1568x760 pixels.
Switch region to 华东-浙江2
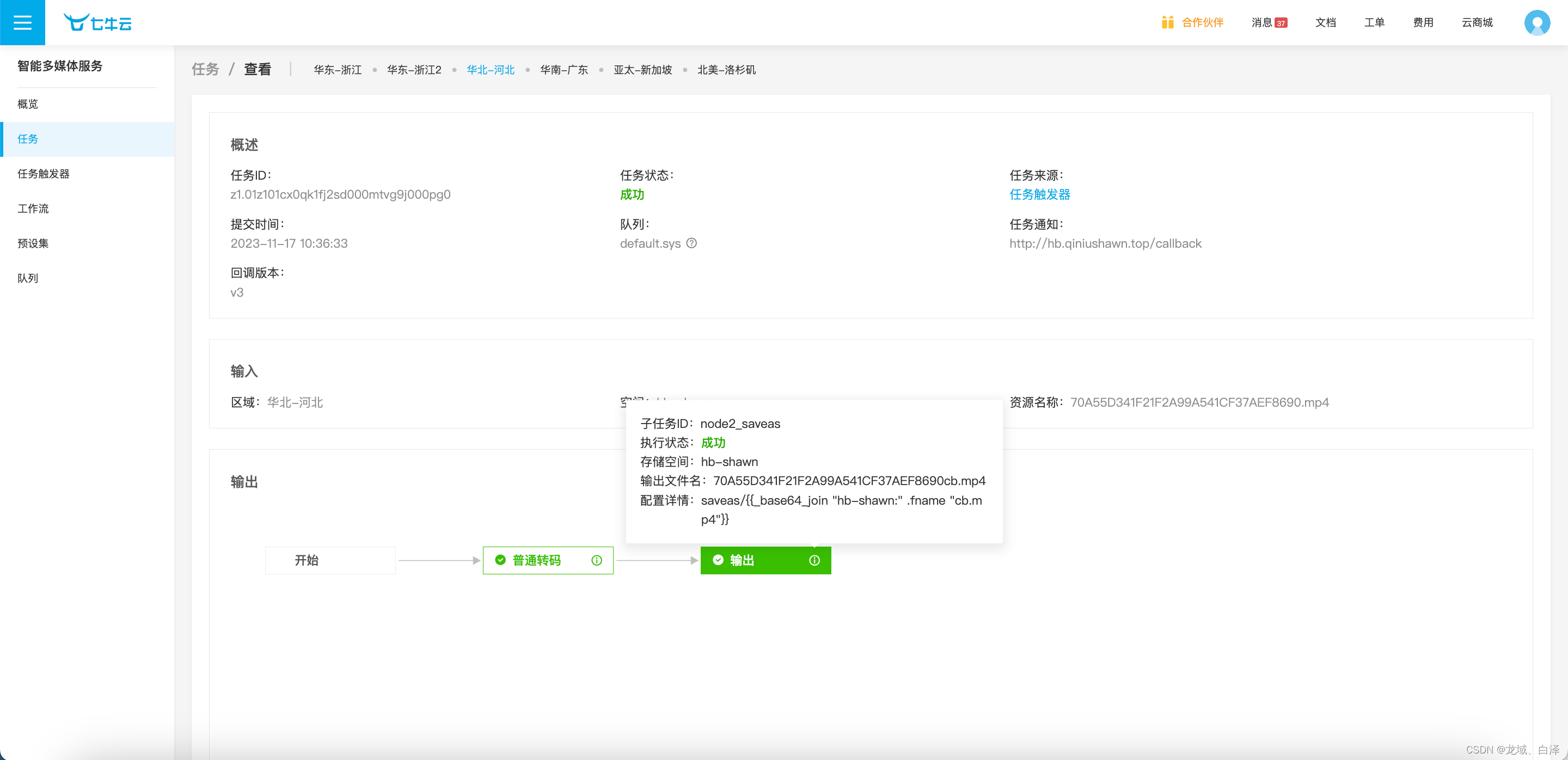(414, 70)
